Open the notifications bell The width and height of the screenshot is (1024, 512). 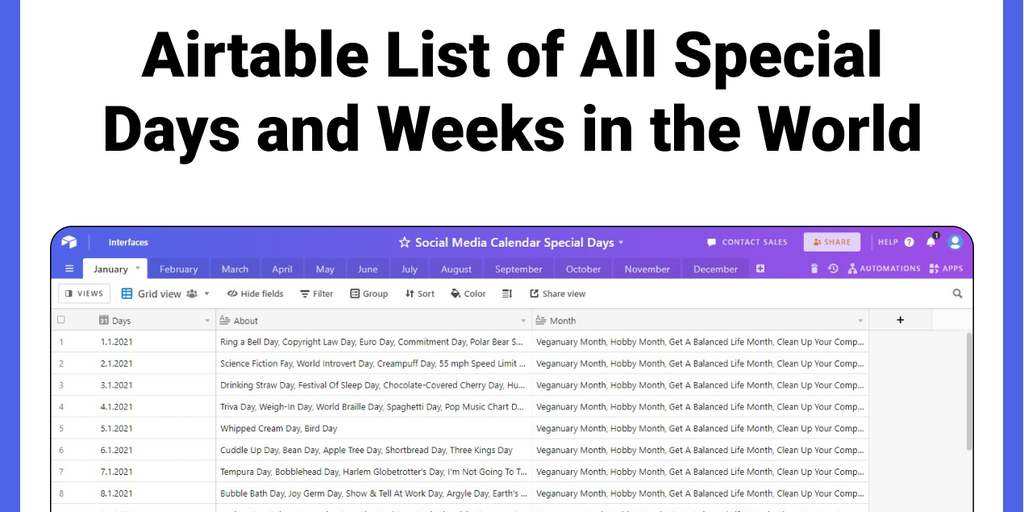[x=931, y=242]
